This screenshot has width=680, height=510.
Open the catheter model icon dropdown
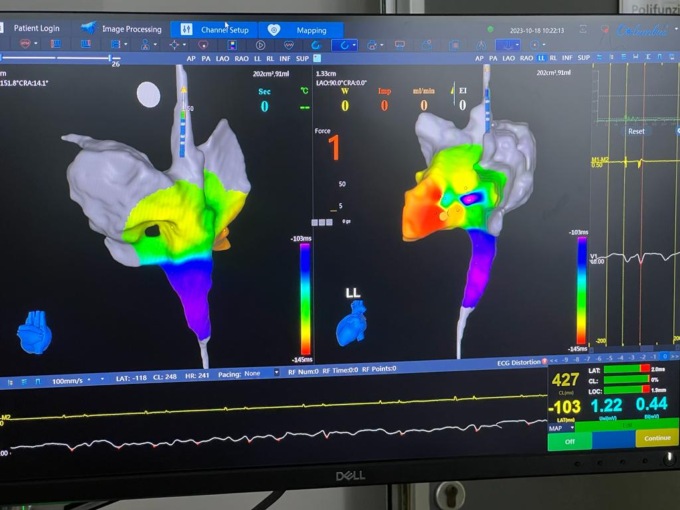point(155,45)
